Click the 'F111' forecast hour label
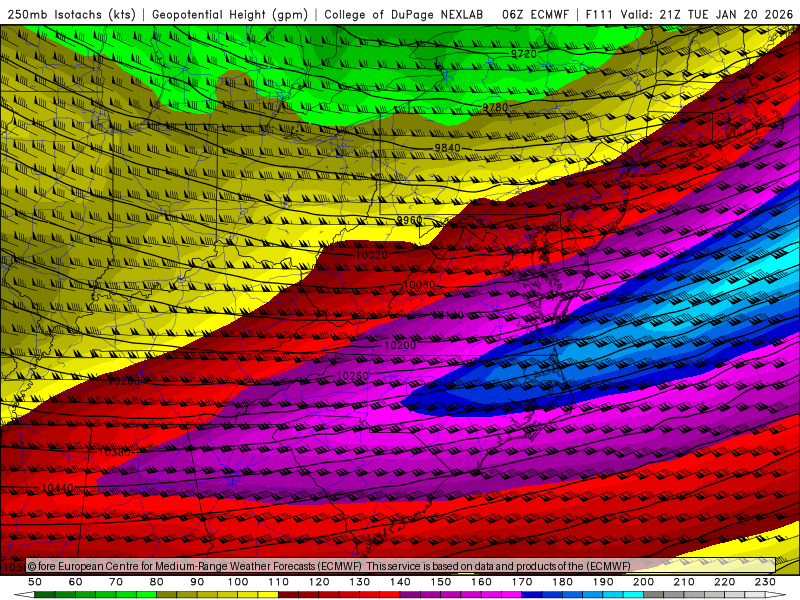This screenshot has height=600, width=800. tap(599, 14)
